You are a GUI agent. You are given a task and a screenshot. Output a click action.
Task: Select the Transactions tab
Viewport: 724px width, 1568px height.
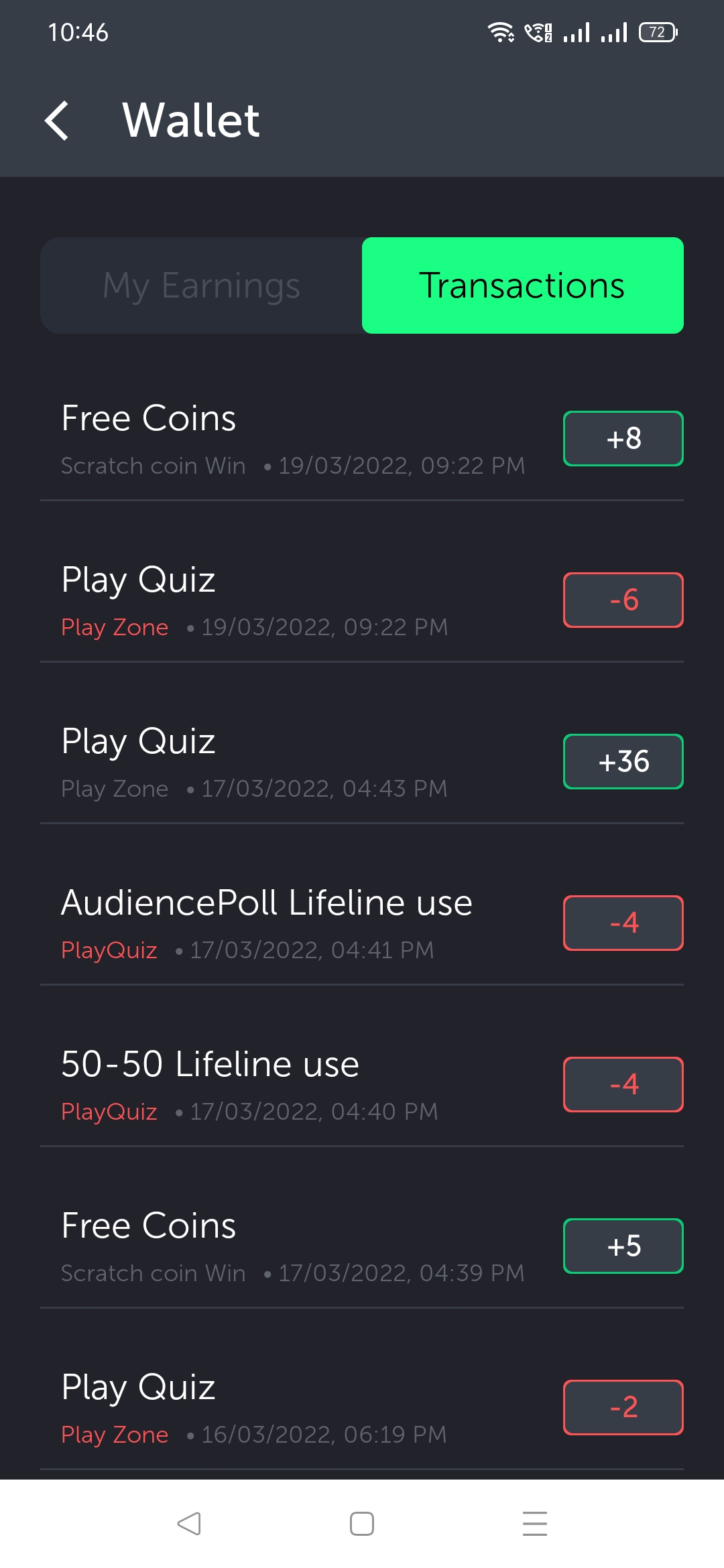coord(522,285)
